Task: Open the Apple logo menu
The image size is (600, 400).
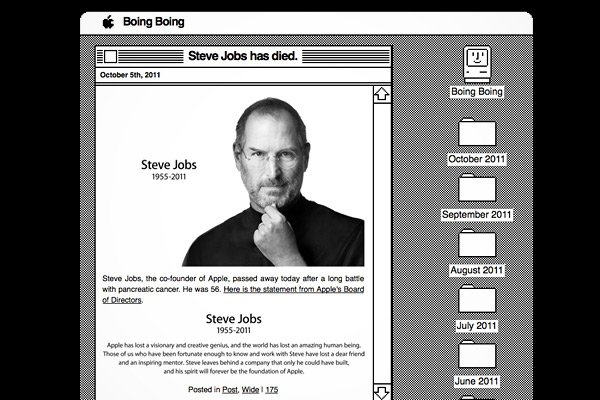Action: (108, 22)
